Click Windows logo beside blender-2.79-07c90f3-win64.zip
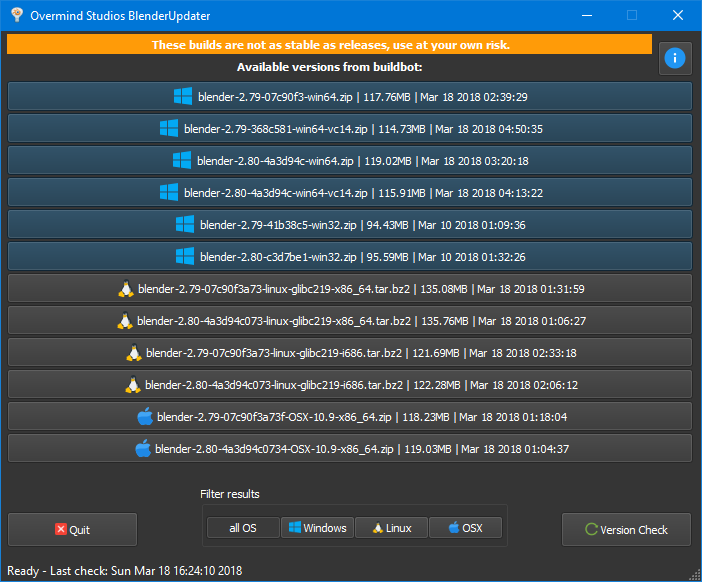Viewport: 702px width, 582px height. coord(183,96)
